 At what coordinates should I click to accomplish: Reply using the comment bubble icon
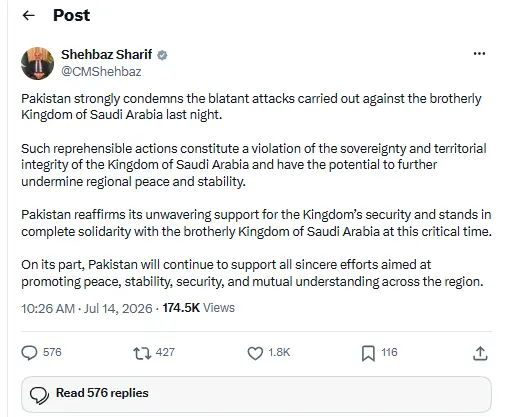point(29,353)
